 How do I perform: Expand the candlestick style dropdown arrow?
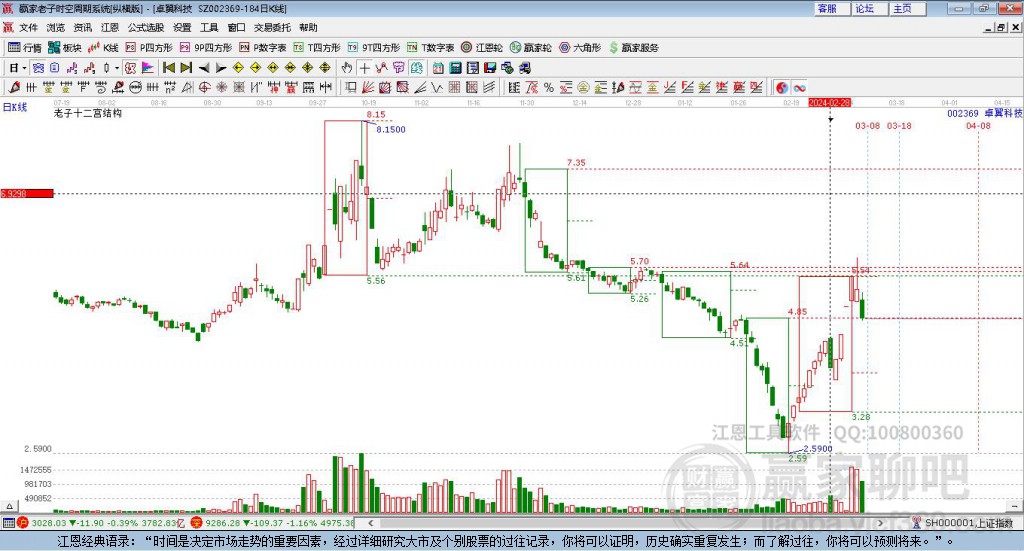[x=117, y=68]
